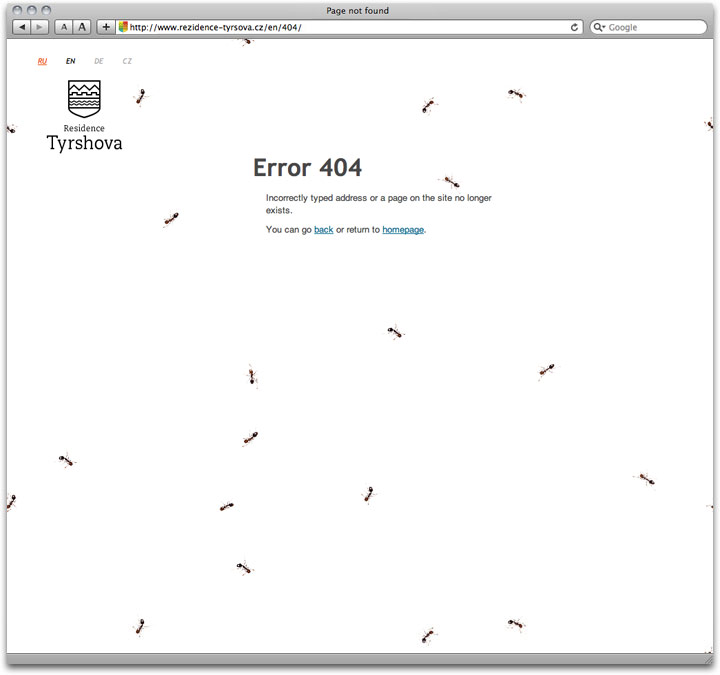Screen dimensions: 720x675
Task: Follow the 'homepage' link
Action: point(403,230)
